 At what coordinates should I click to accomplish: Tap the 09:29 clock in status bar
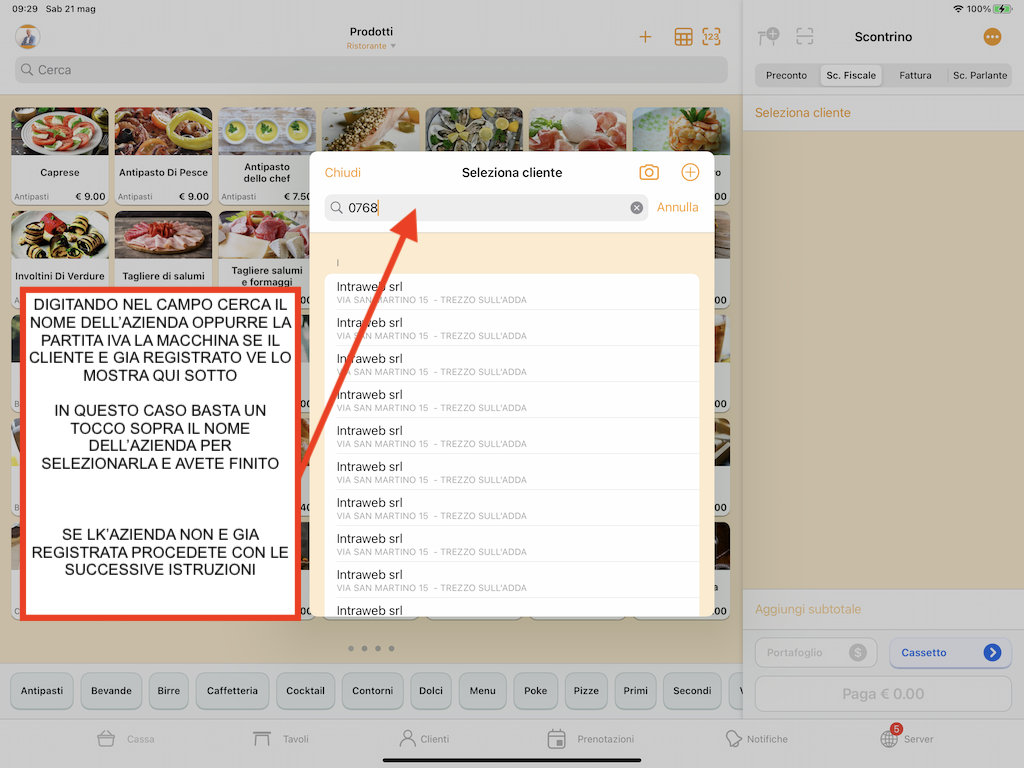point(25,9)
